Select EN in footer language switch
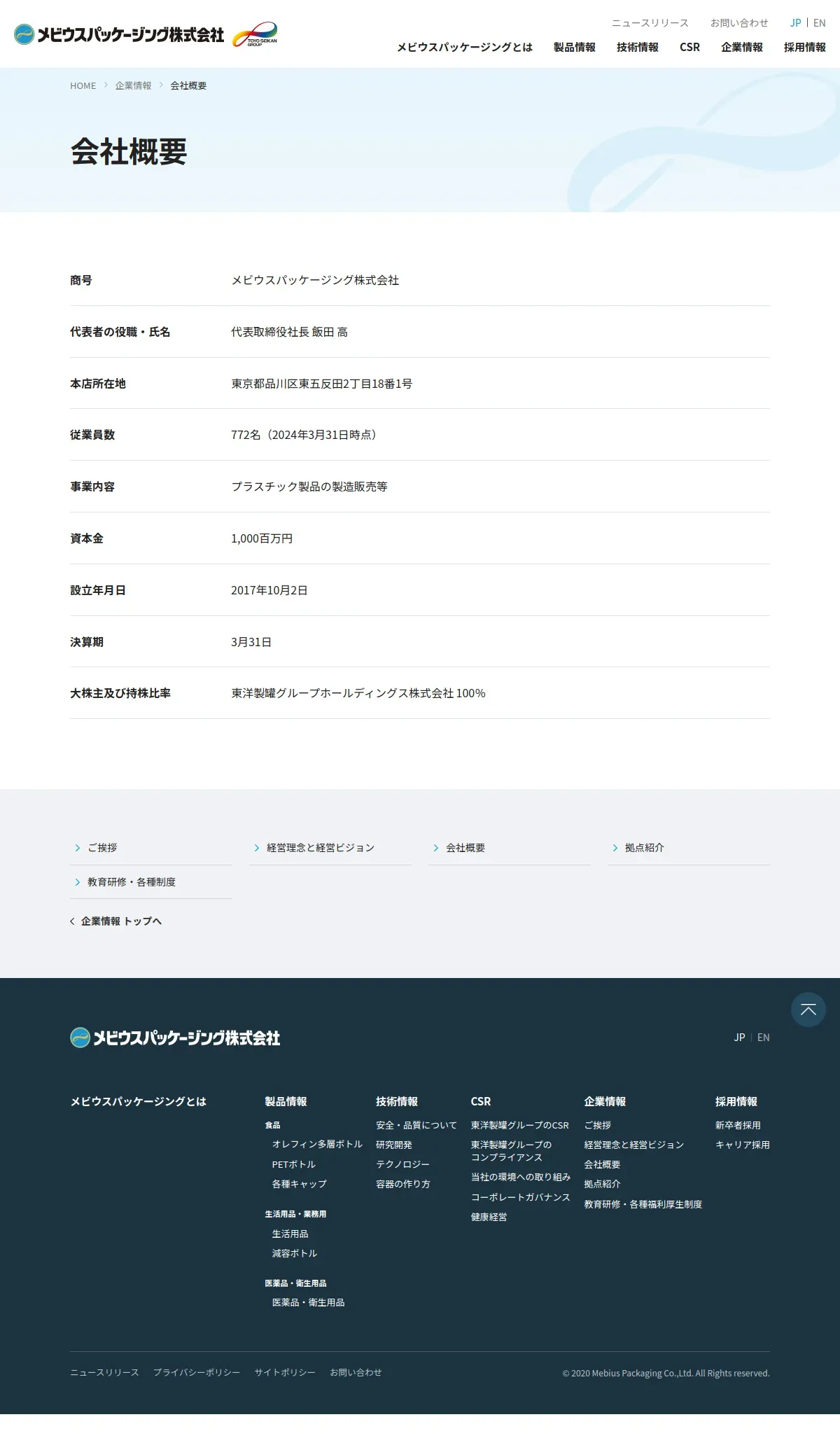The width and height of the screenshot is (840, 1431). (x=764, y=1038)
